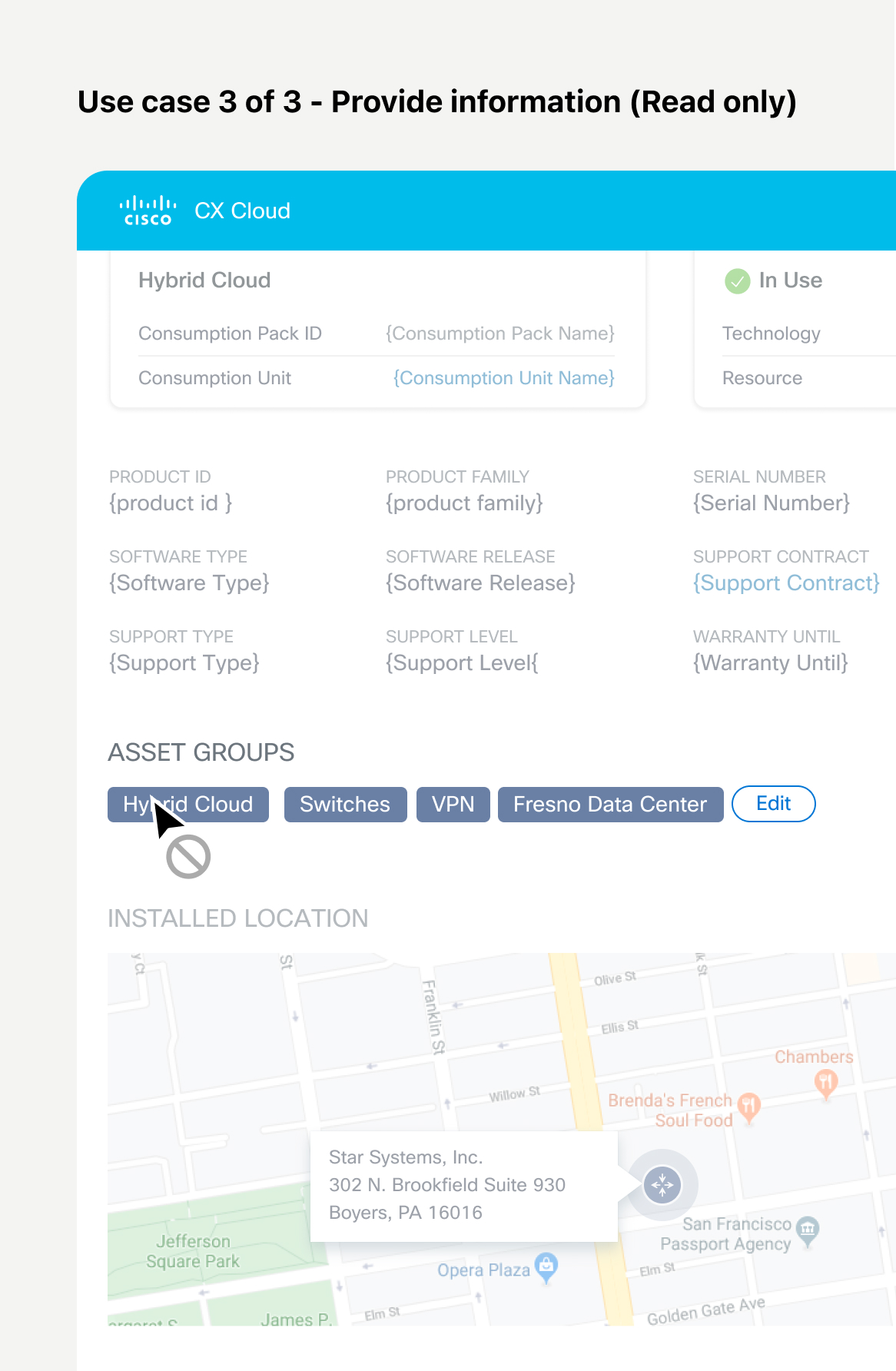Open the {Consumption Unit Name} link
896x1371 pixels.
pyautogui.click(x=503, y=378)
